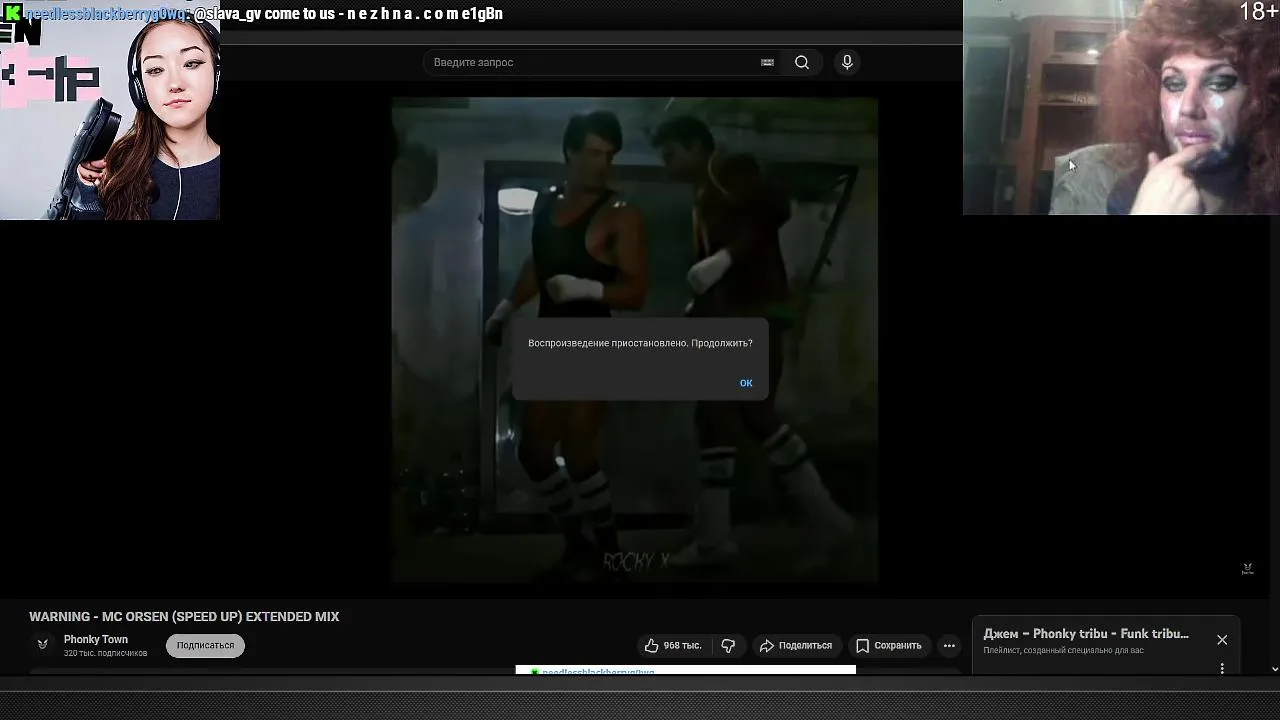Screen dimensions: 1280x720
Task: Open the on-screen keyboard icon in search
Action: pos(767,62)
